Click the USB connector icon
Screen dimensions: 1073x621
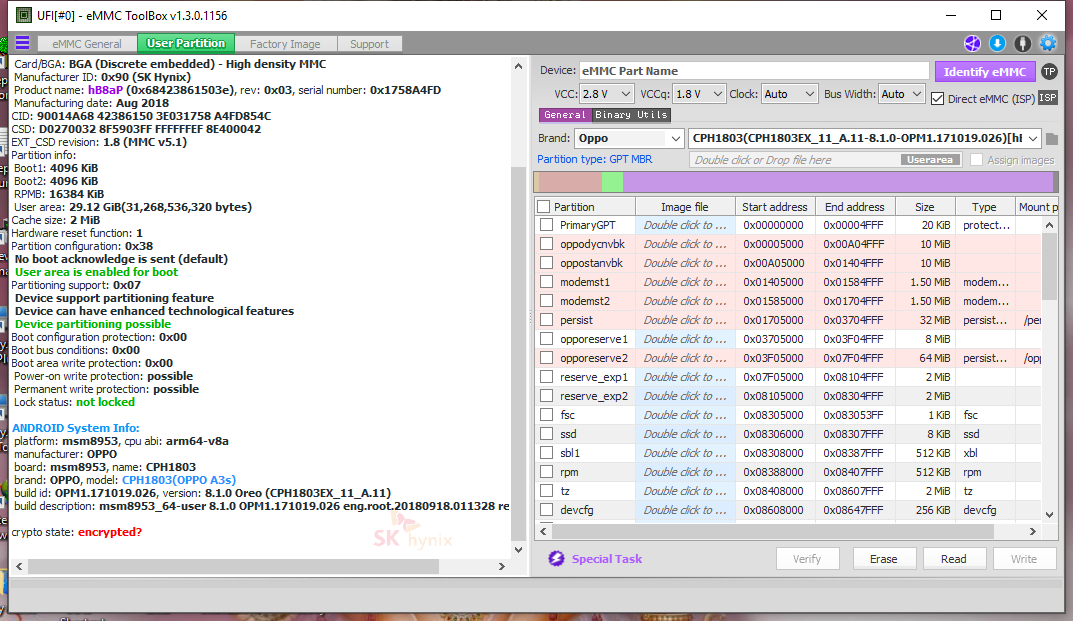(1022, 43)
